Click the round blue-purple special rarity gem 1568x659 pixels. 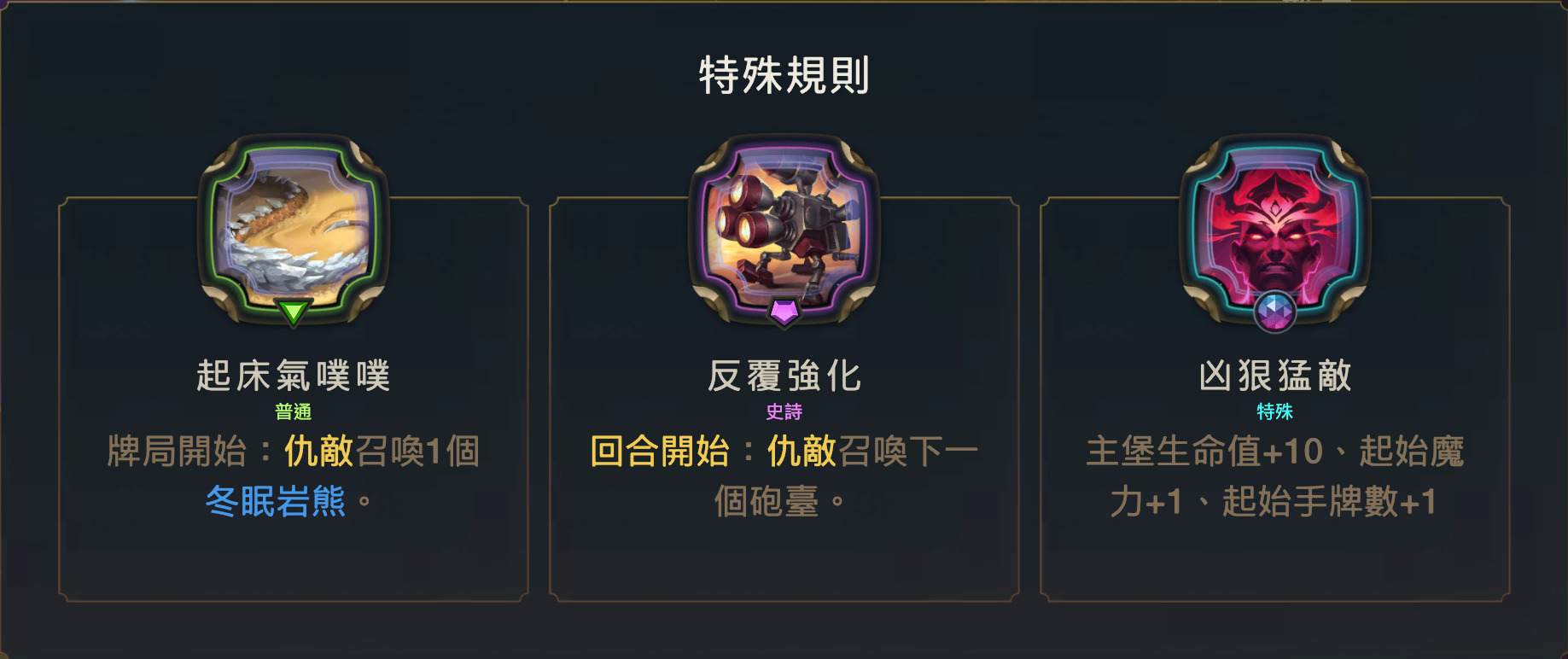coord(1275,312)
